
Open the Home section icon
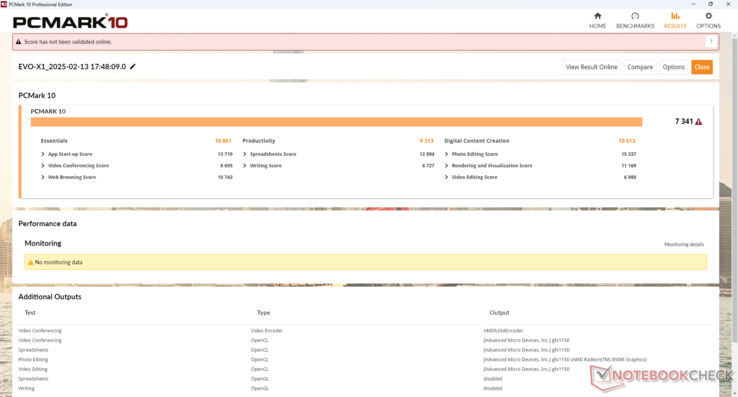coord(597,16)
